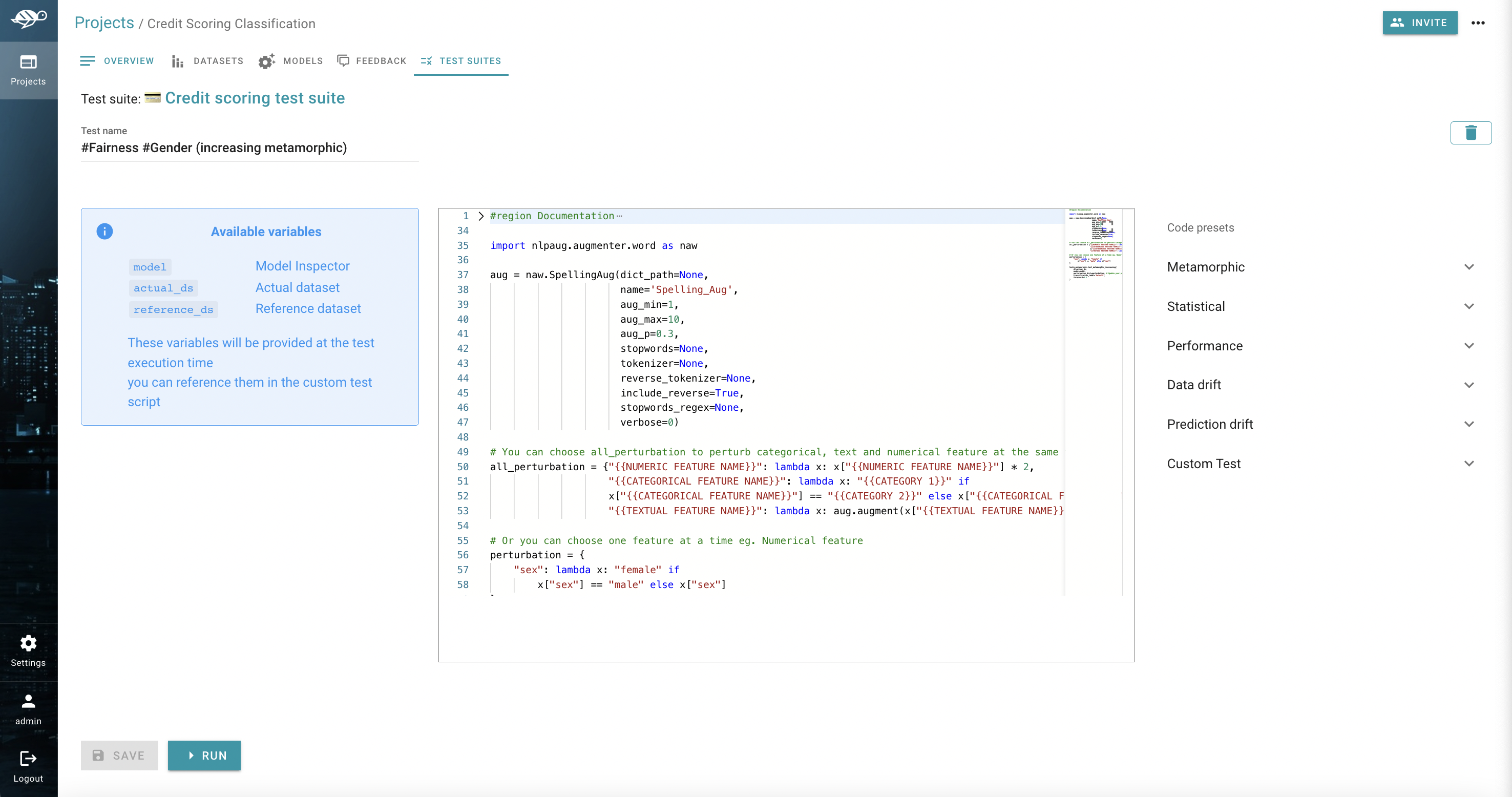
Task: Expand the Performance code presets
Action: coord(1321,346)
